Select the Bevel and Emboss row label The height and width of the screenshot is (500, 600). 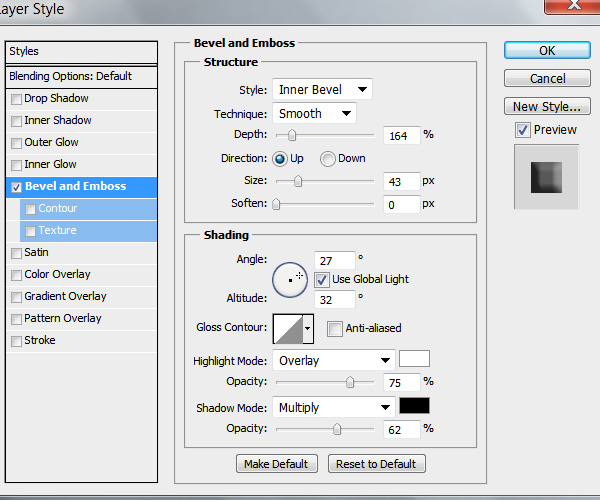tap(75, 186)
